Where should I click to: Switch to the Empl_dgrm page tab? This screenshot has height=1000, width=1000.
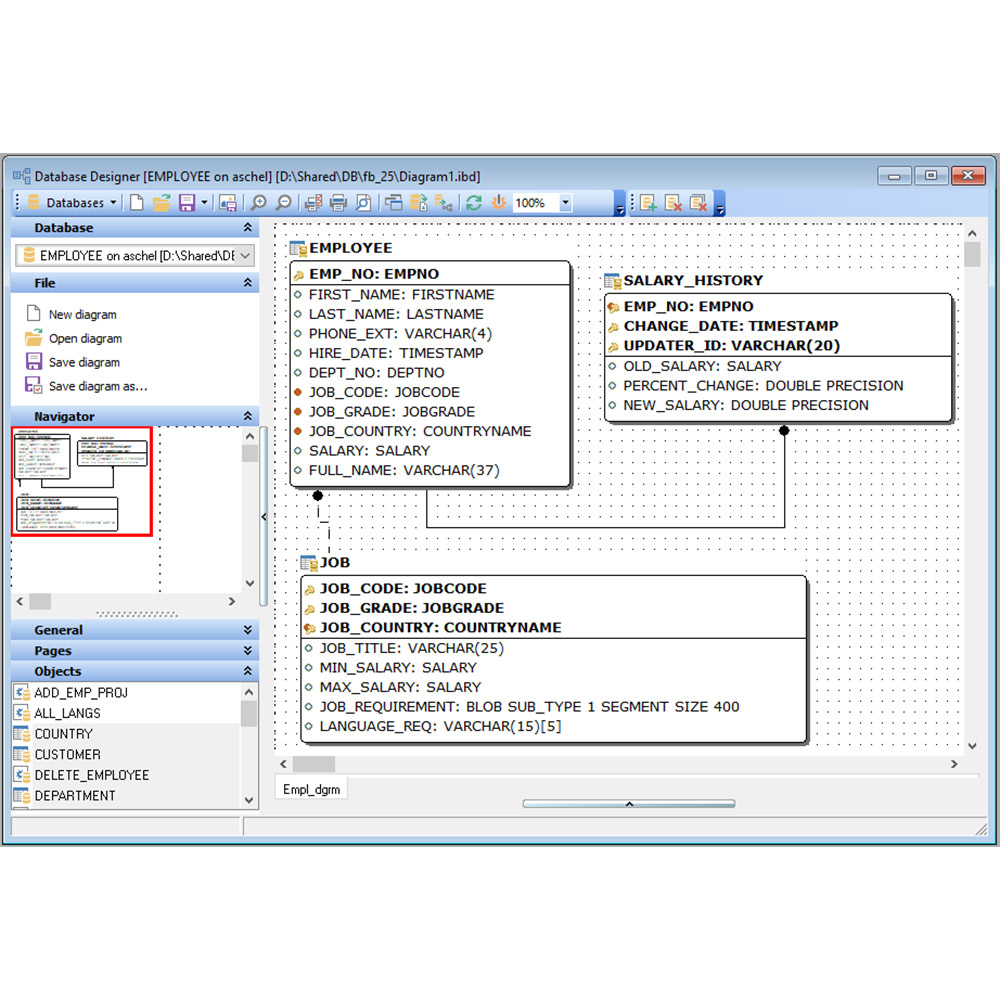tap(311, 790)
